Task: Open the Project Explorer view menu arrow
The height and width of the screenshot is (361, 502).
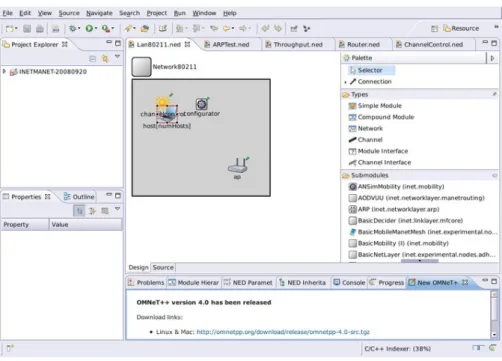Action: pyautogui.click(x=117, y=57)
